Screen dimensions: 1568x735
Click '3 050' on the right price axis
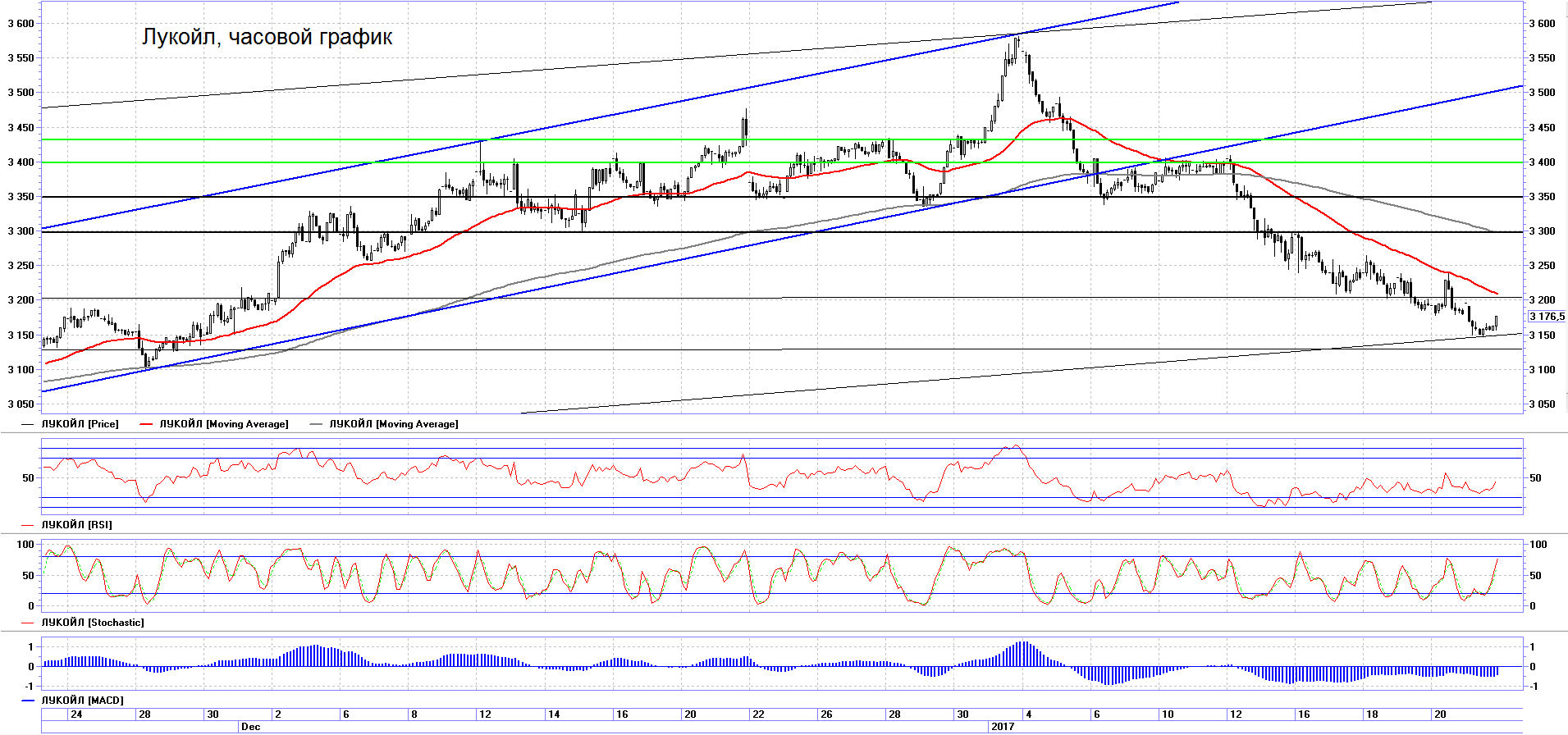[1541, 404]
